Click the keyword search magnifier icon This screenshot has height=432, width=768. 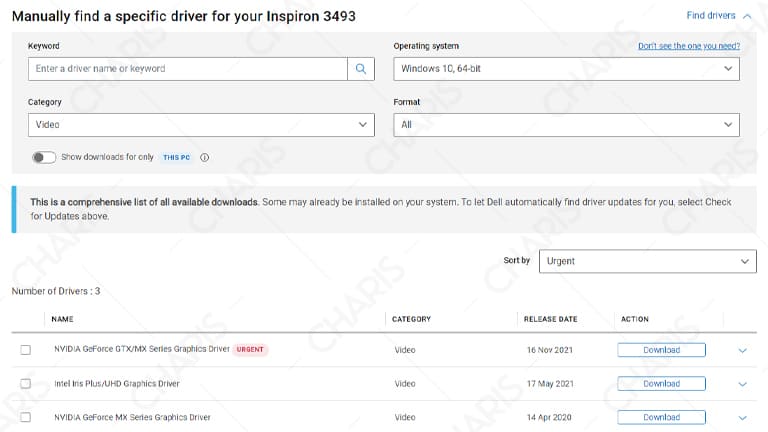coord(361,69)
